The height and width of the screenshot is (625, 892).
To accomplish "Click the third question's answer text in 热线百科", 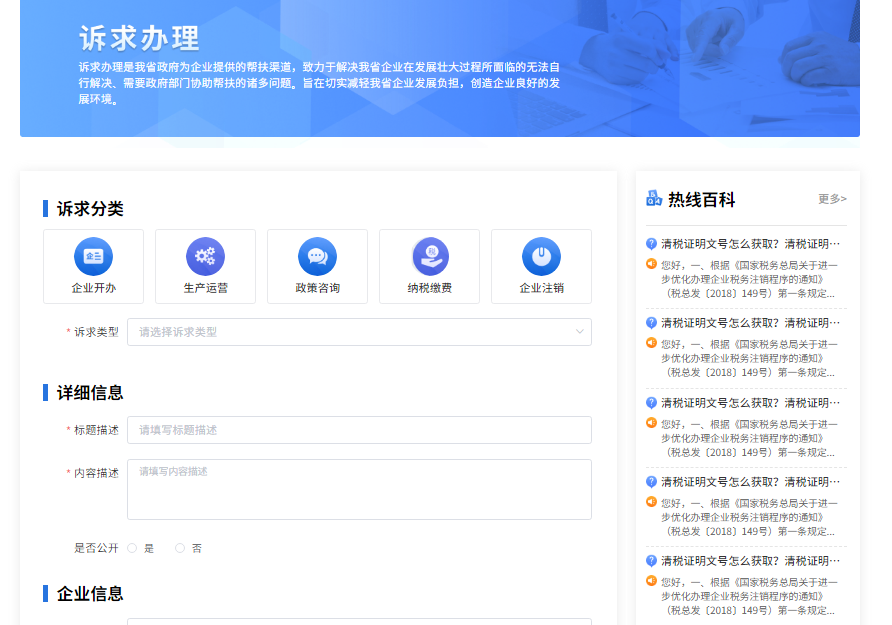I will click(x=748, y=437).
